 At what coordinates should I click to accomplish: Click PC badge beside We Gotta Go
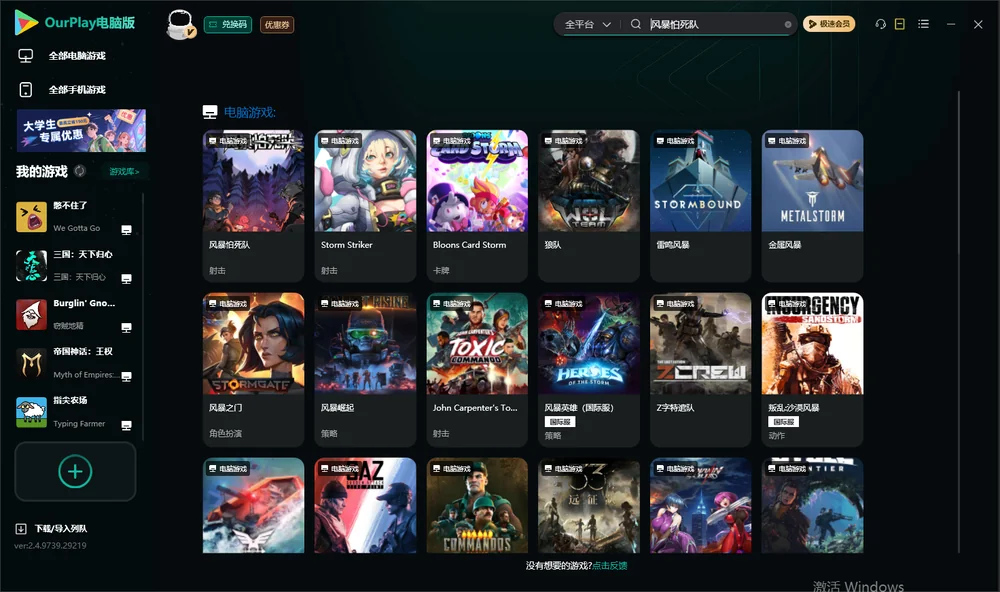pos(126,230)
